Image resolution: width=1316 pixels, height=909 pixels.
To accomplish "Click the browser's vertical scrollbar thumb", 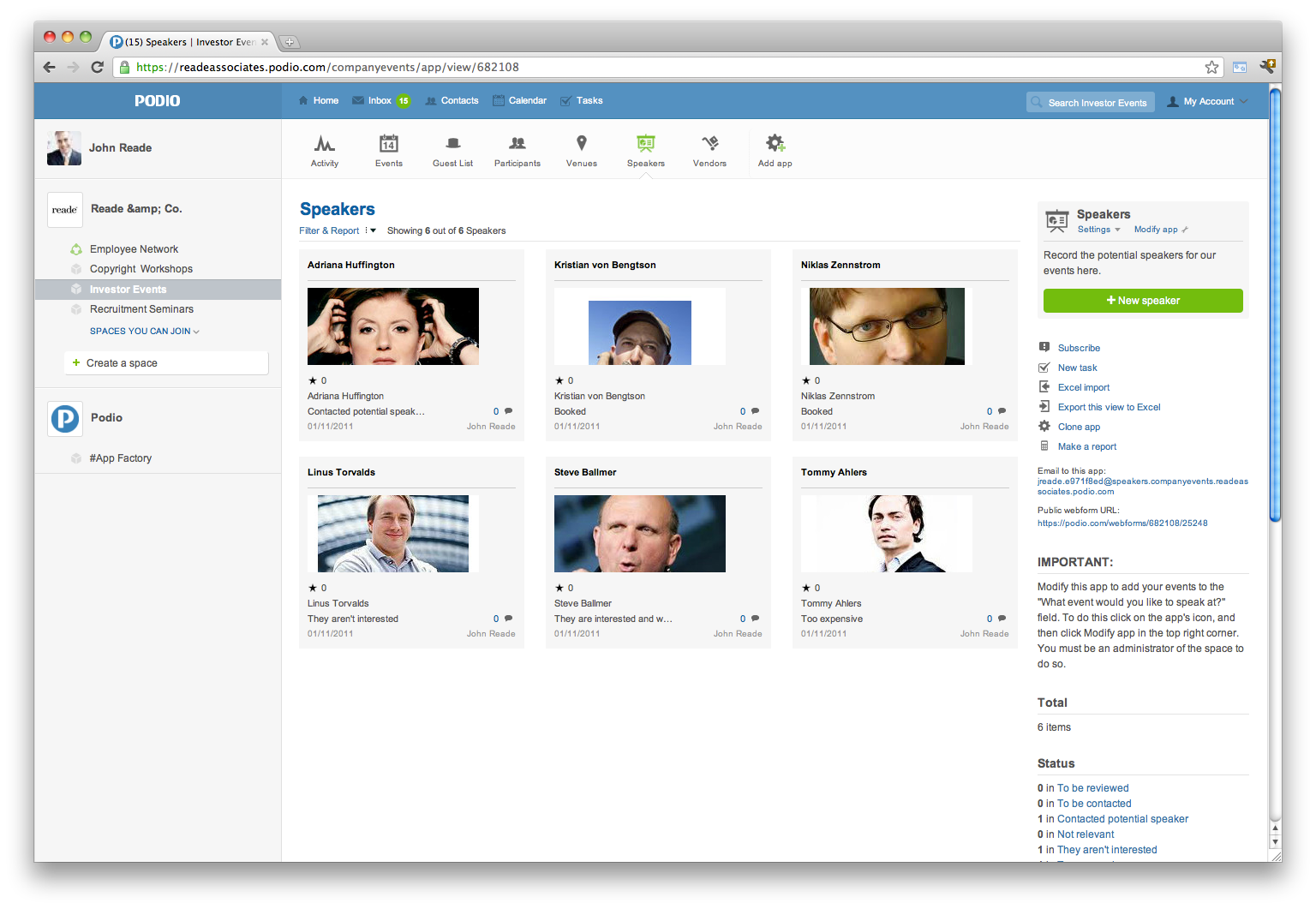I will (1275, 304).
